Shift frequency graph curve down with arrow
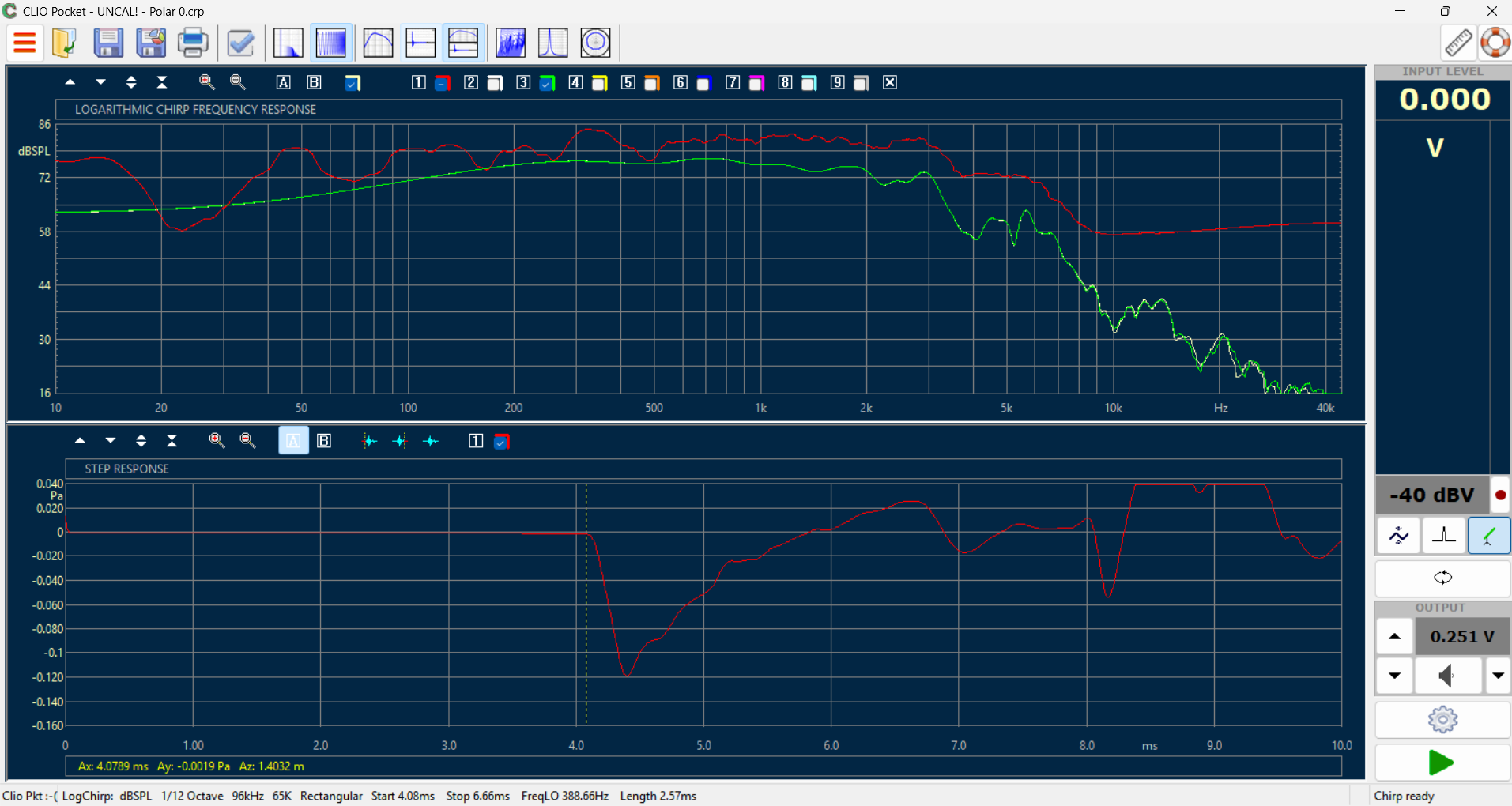 (100, 82)
